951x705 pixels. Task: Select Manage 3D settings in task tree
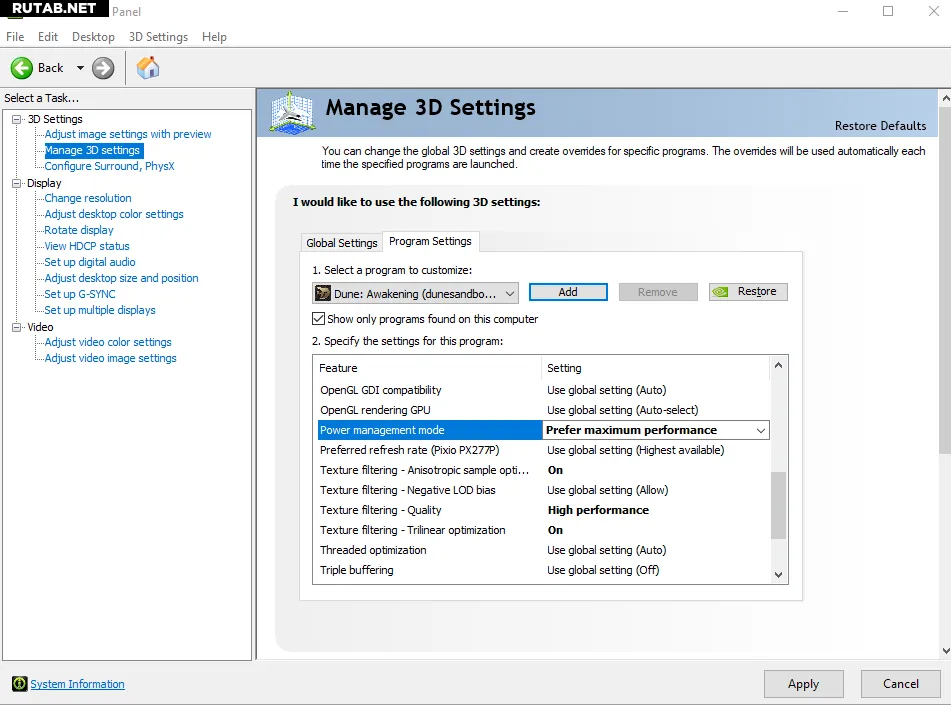(93, 150)
